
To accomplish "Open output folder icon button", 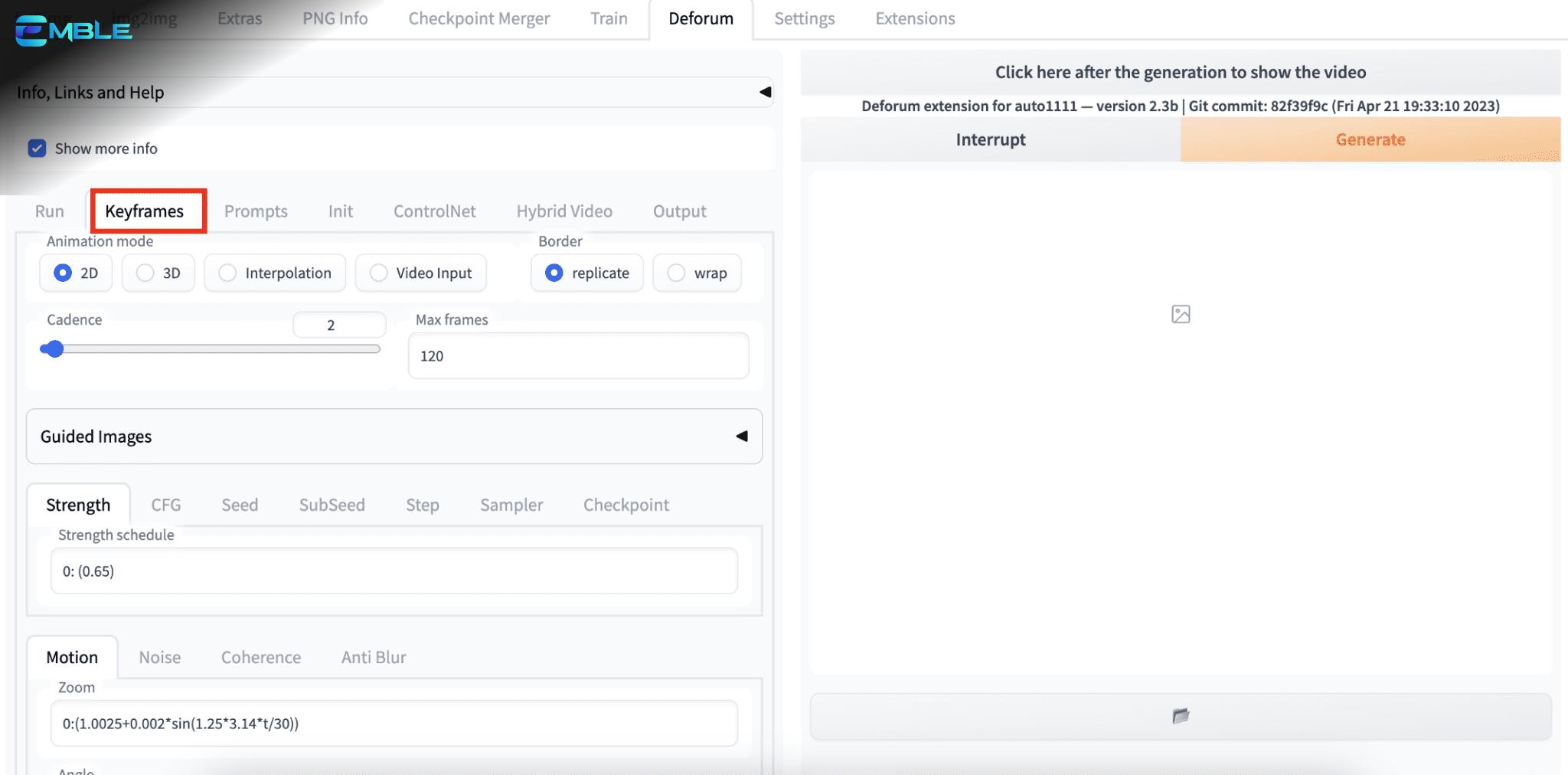I will (x=1181, y=716).
